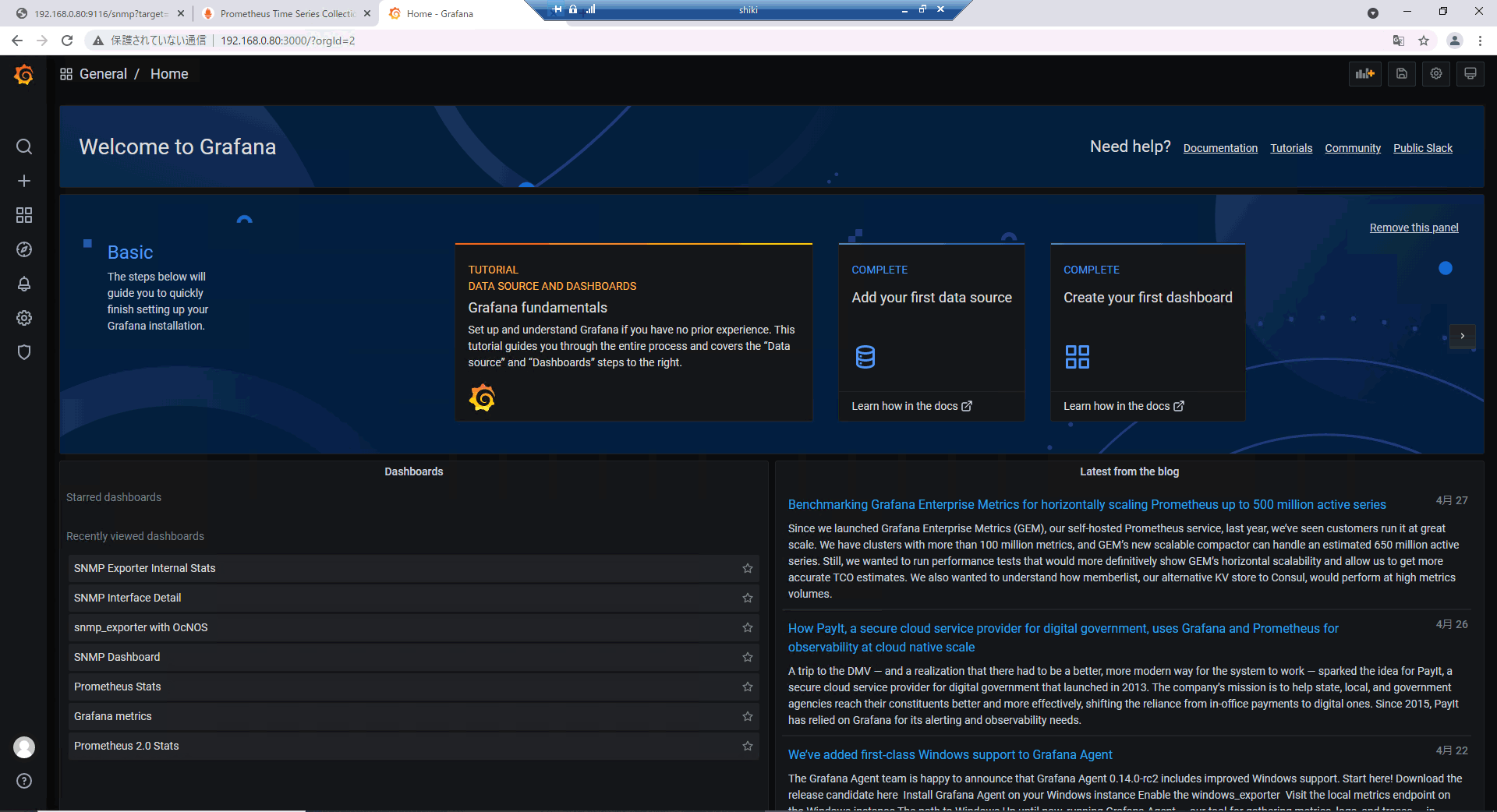1497x812 pixels.
Task: Open the Public Slack link
Action: point(1423,148)
